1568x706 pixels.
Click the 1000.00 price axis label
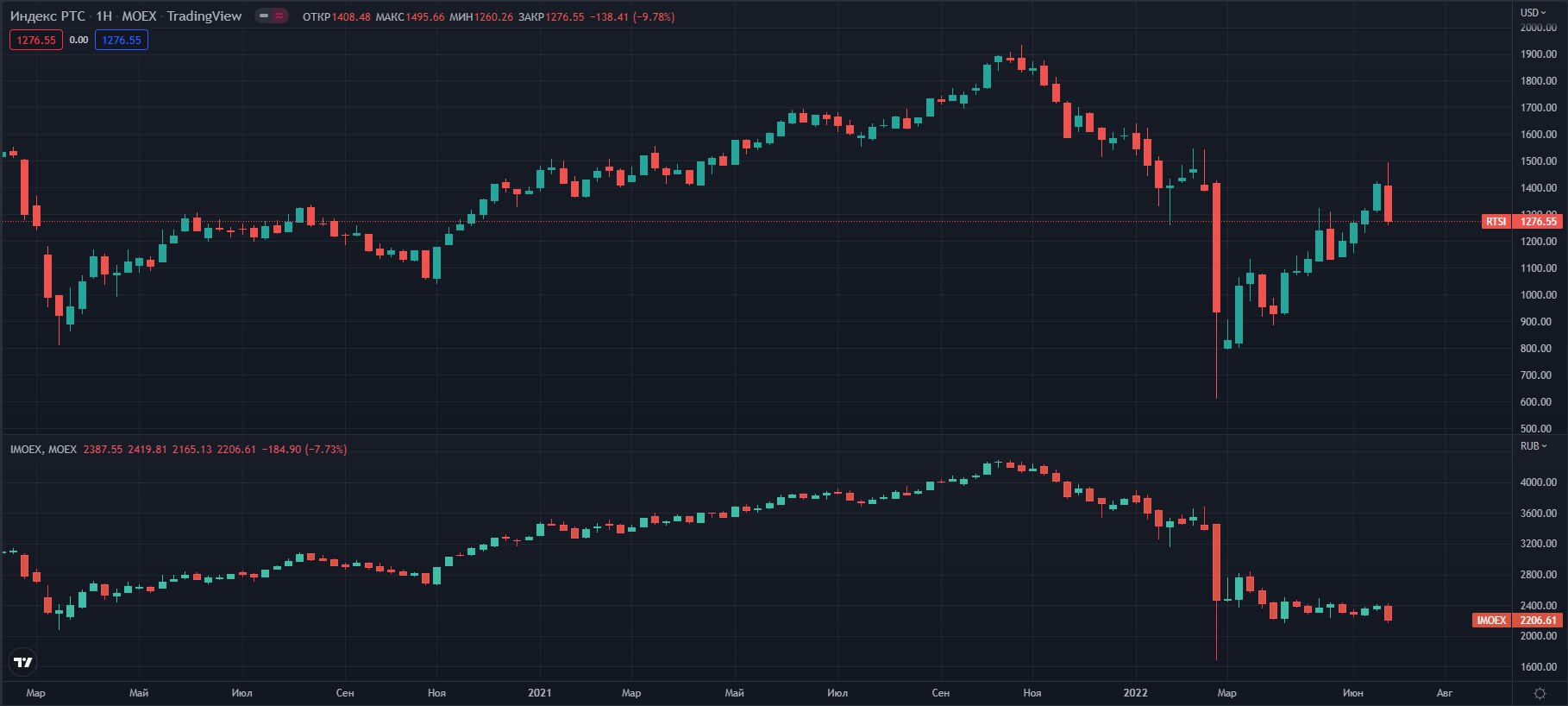coord(1539,295)
